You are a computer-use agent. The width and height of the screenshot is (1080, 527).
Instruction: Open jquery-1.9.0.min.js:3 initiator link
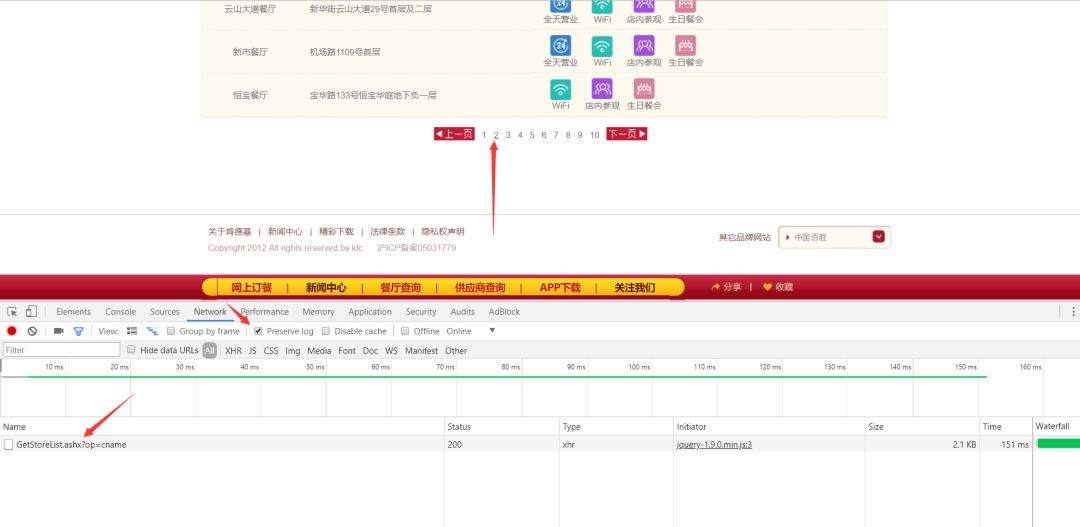(x=714, y=444)
